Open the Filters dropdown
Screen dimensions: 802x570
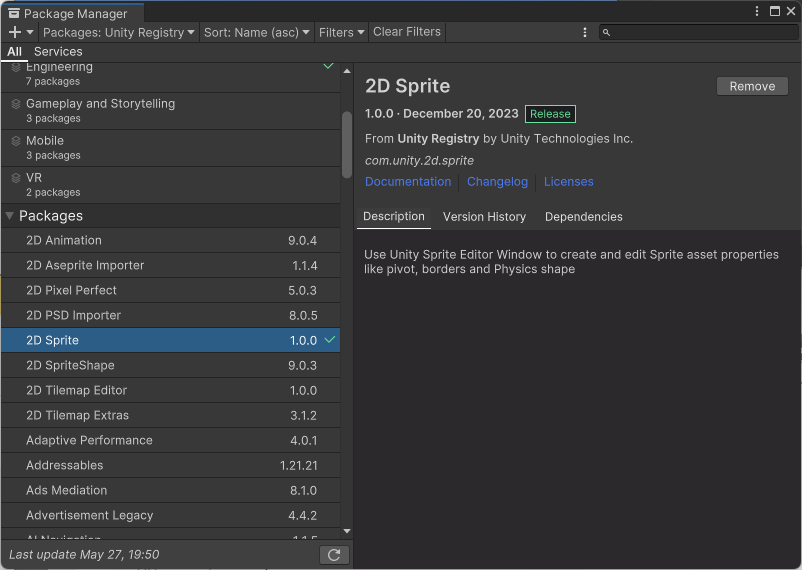[341, 32]
